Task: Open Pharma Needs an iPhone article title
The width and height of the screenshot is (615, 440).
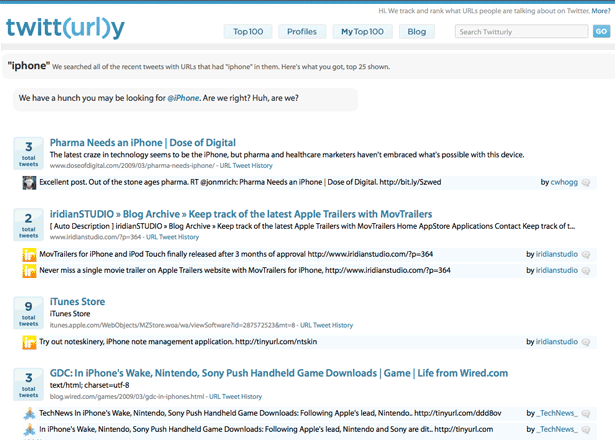Action: [x=143, y=143]
